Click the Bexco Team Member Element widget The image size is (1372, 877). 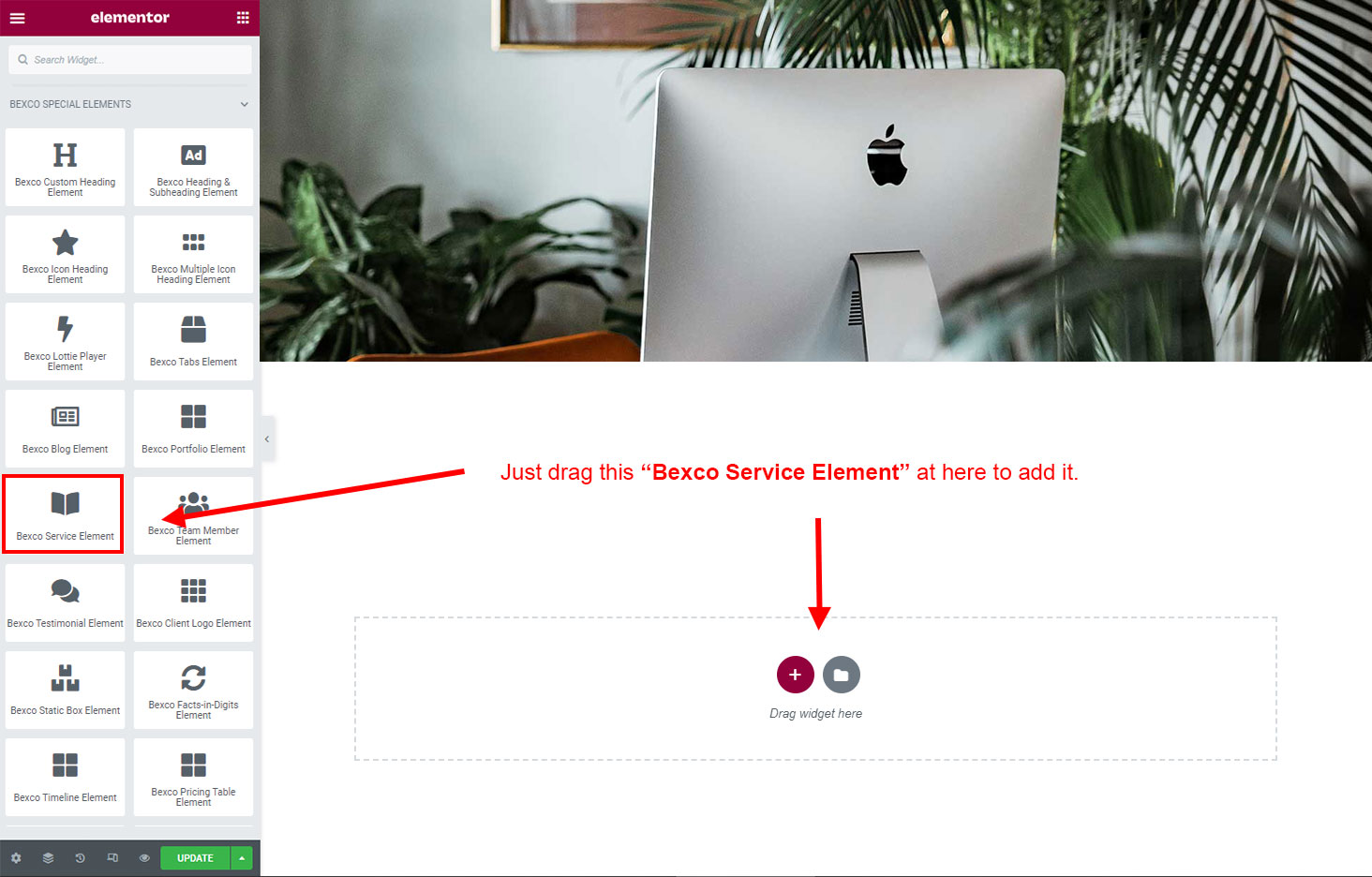coord(193,516)
